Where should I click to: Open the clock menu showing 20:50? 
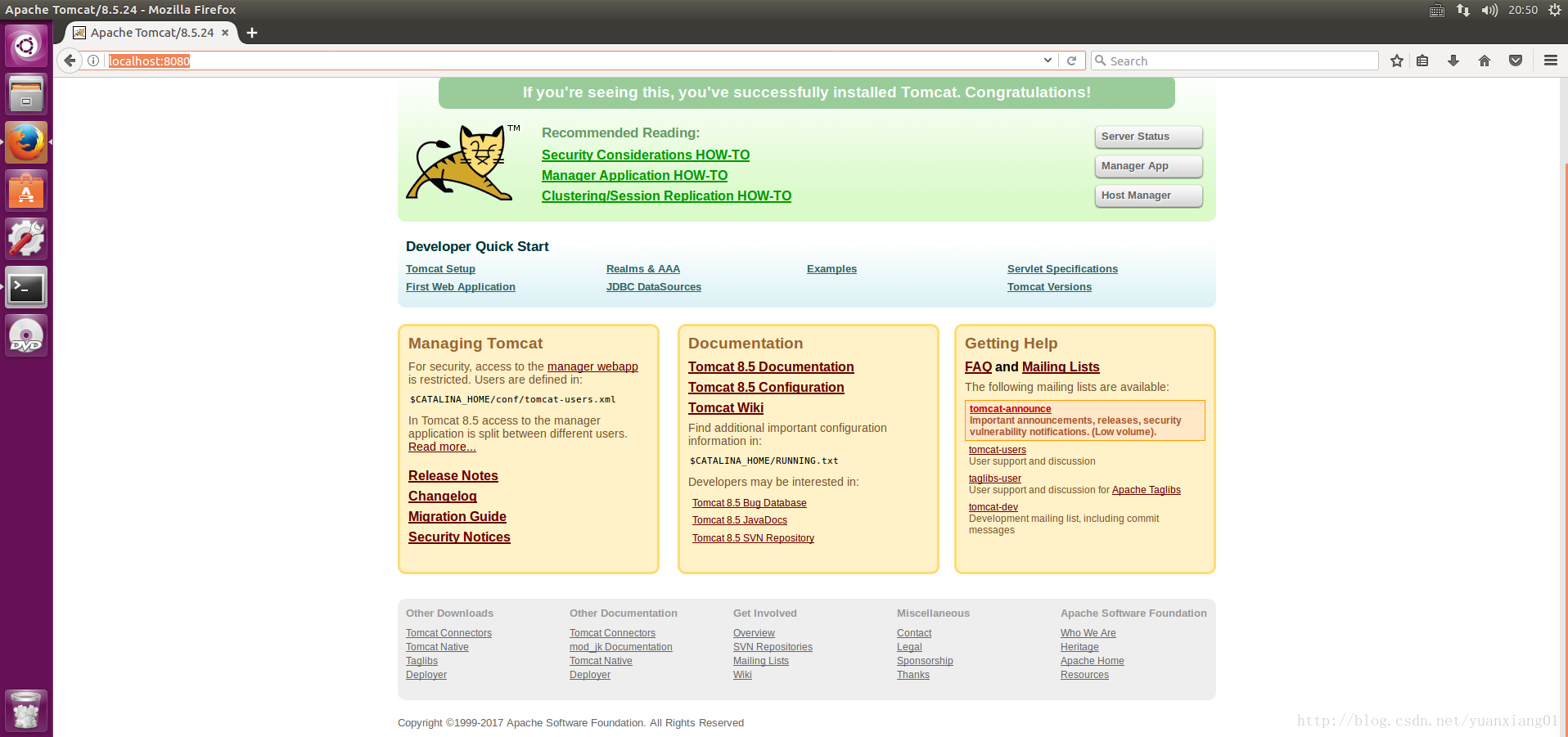[x=1523, y=10]
